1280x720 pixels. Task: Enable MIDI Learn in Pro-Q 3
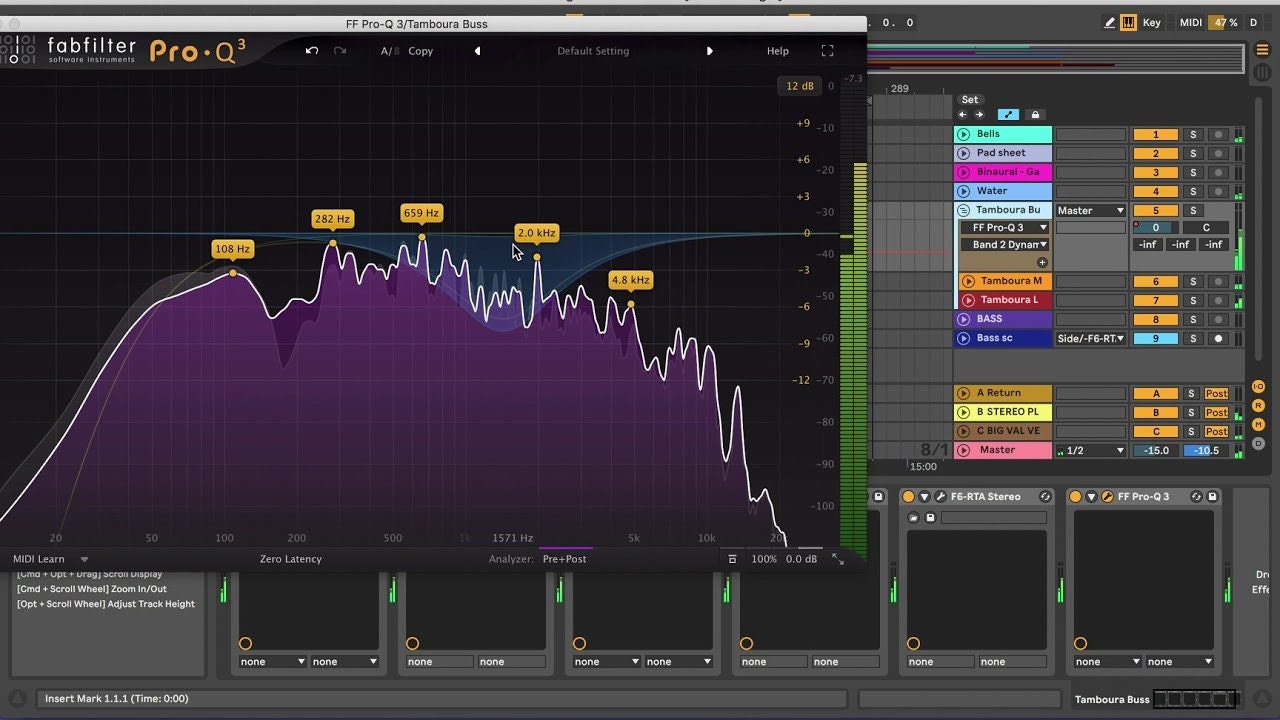tap(39, 559)
